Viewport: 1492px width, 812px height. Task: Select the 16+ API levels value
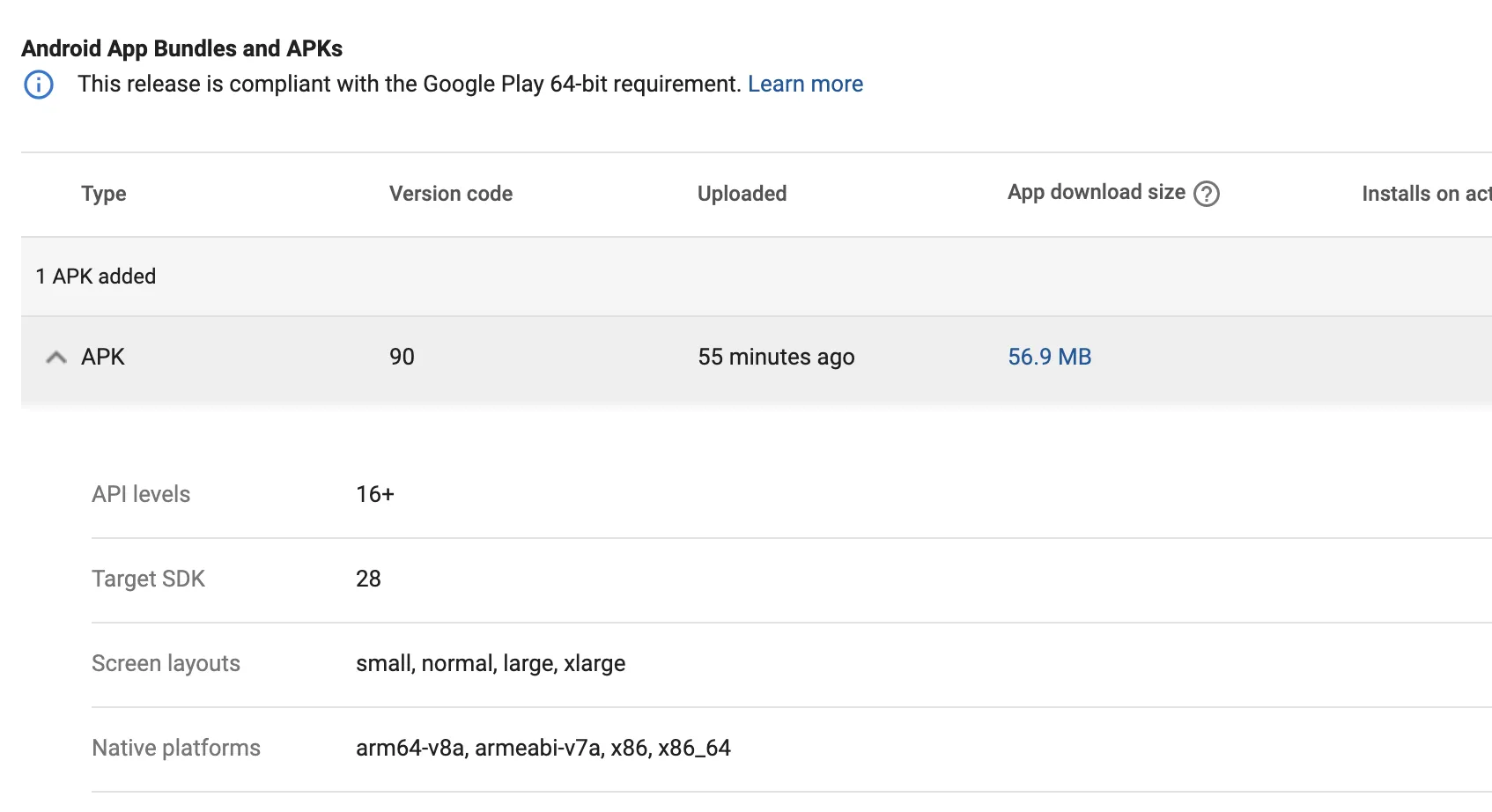[374, 494]
